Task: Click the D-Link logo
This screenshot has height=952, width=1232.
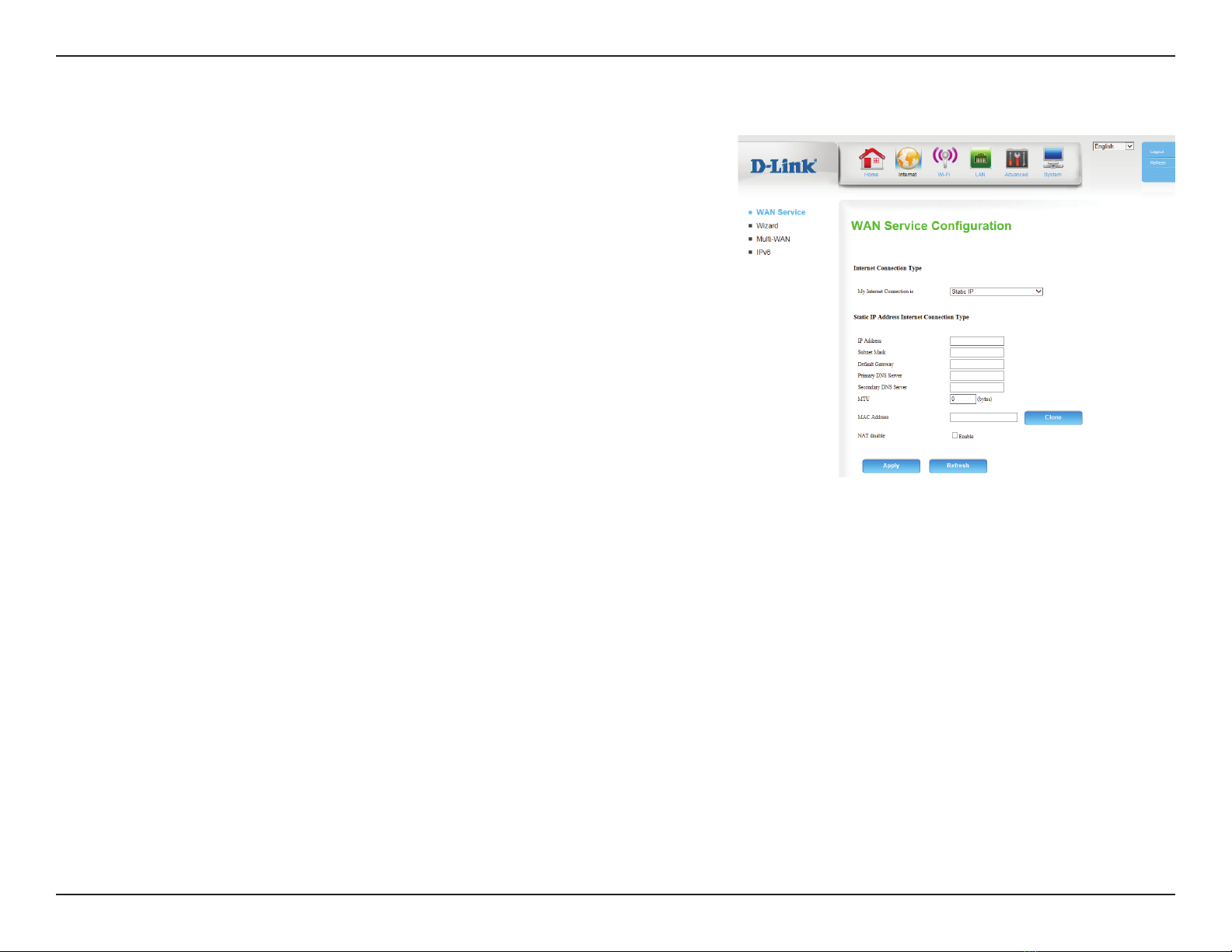Action: click(x=783, y=166)
